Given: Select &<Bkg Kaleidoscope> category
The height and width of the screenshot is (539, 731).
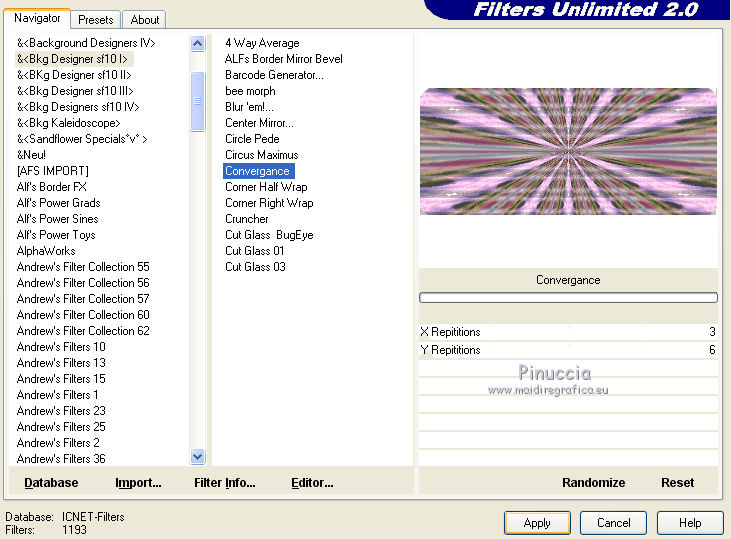Looking at the screenshot, I should coord(69,123).
